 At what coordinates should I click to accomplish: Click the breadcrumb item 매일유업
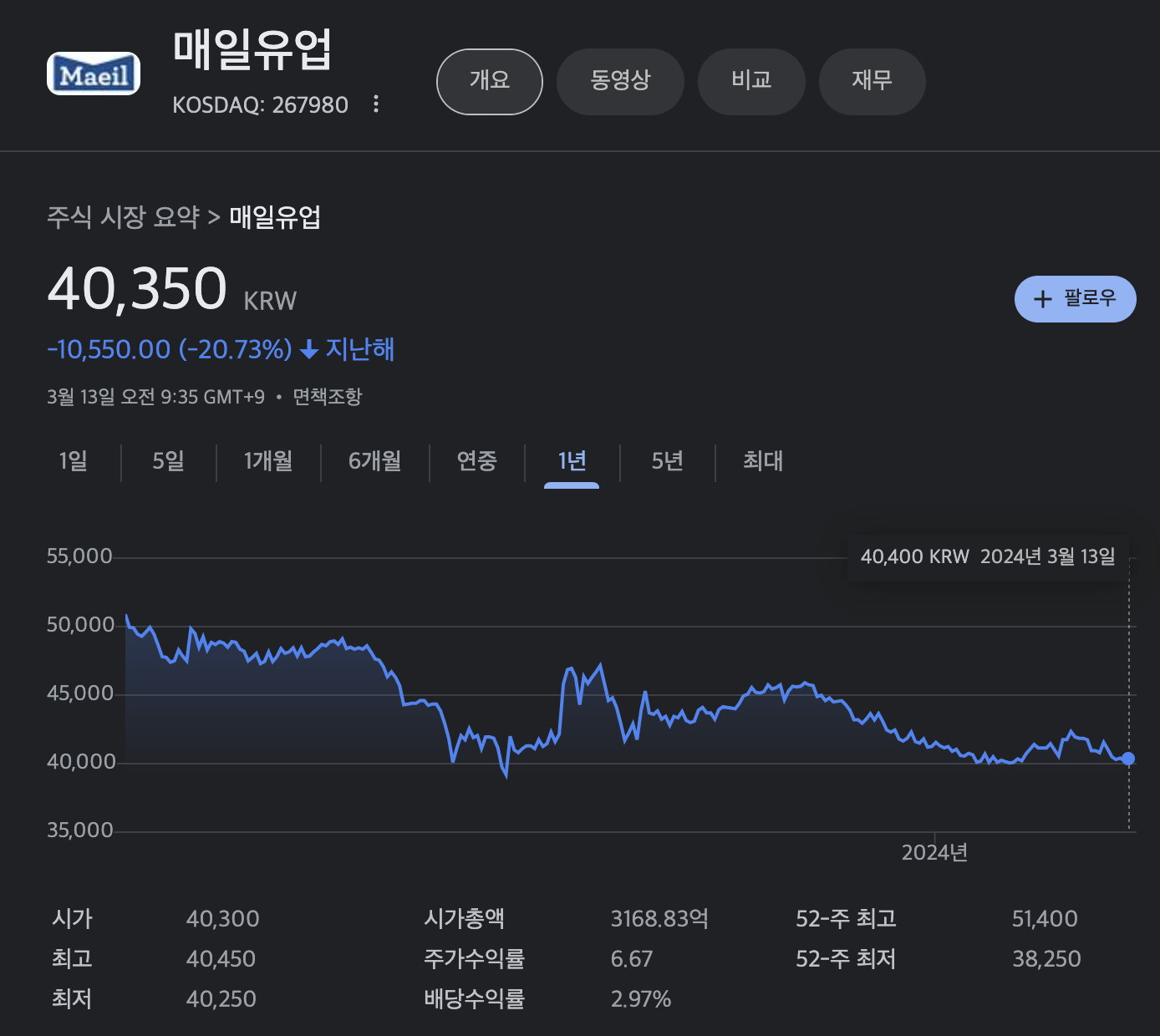[275, 217]
